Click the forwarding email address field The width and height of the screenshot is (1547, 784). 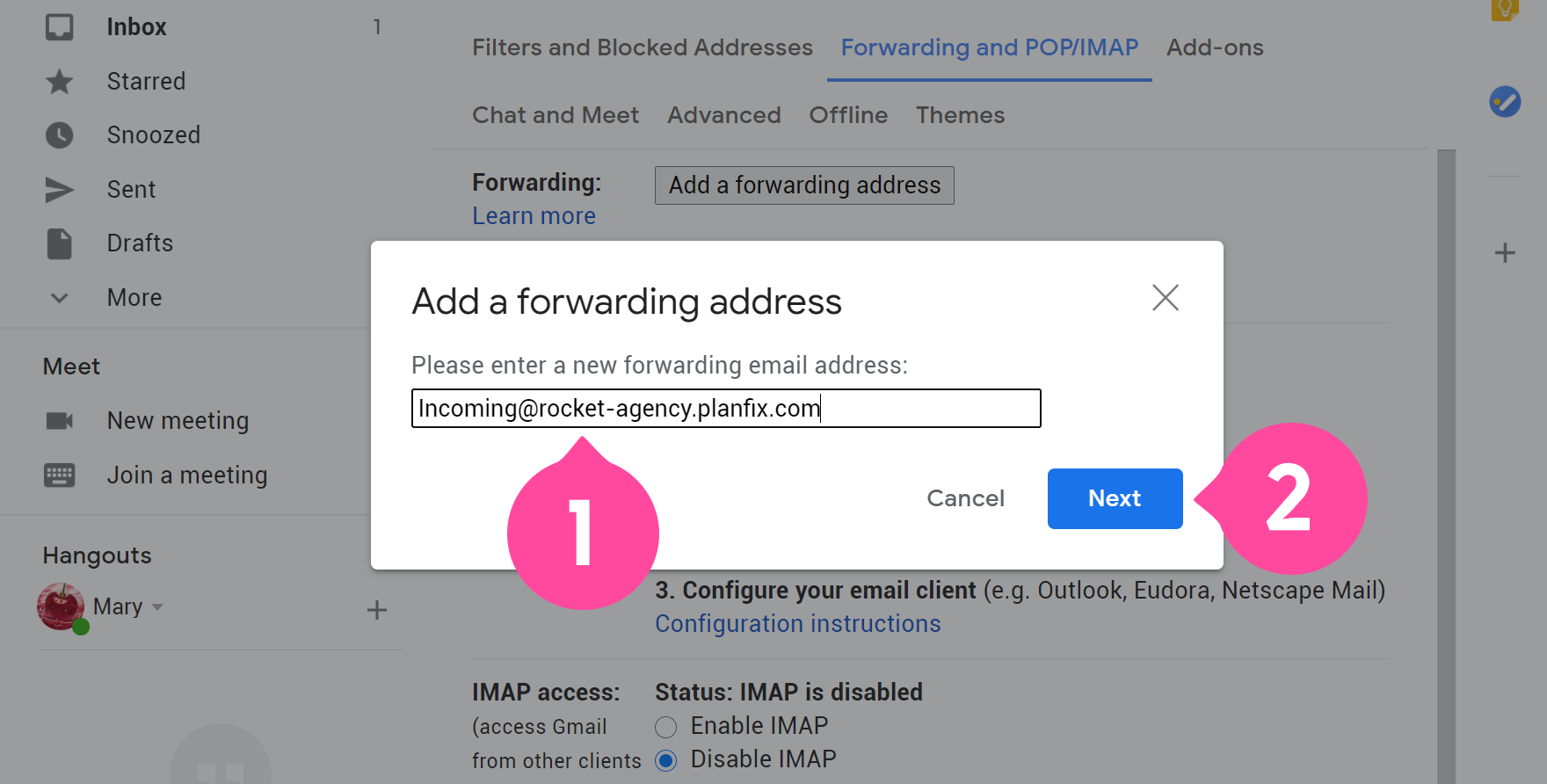tap(726, 409)
